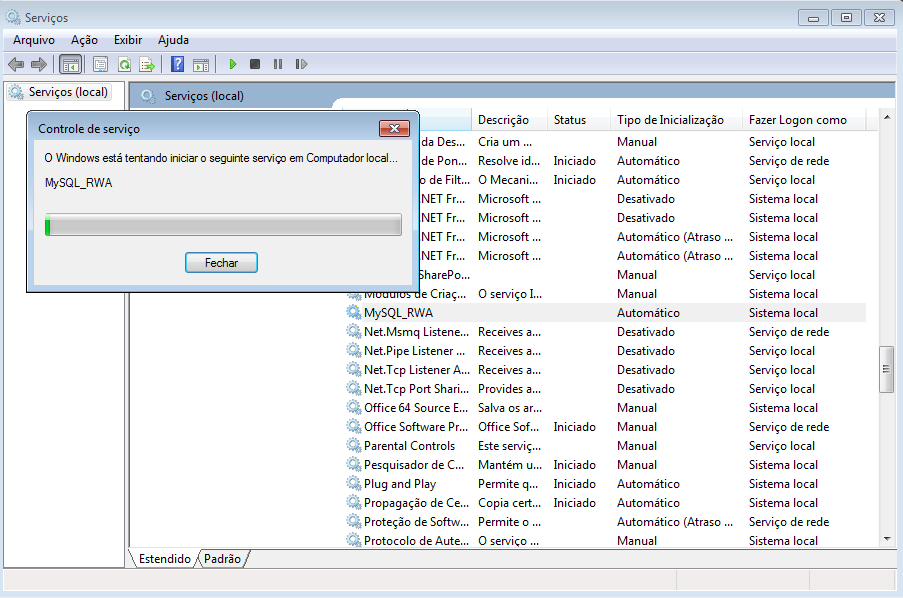Select the Net.Tcp Port Shari... service name
This screenshot has height=598, width=903.
[416, 389]
